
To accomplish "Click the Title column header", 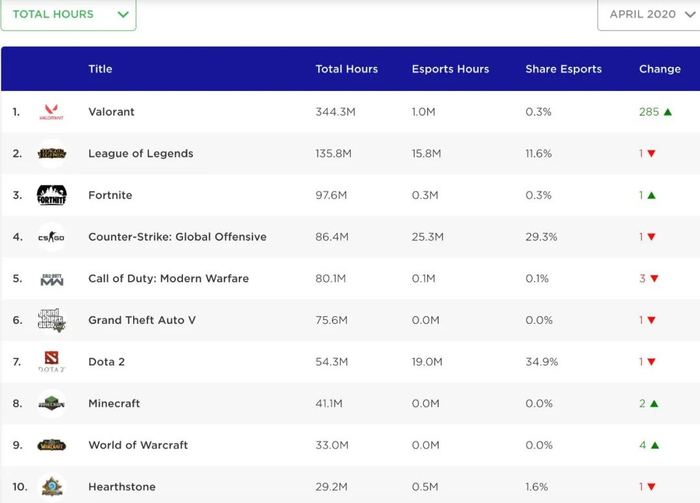I will (x=100, y=69).
